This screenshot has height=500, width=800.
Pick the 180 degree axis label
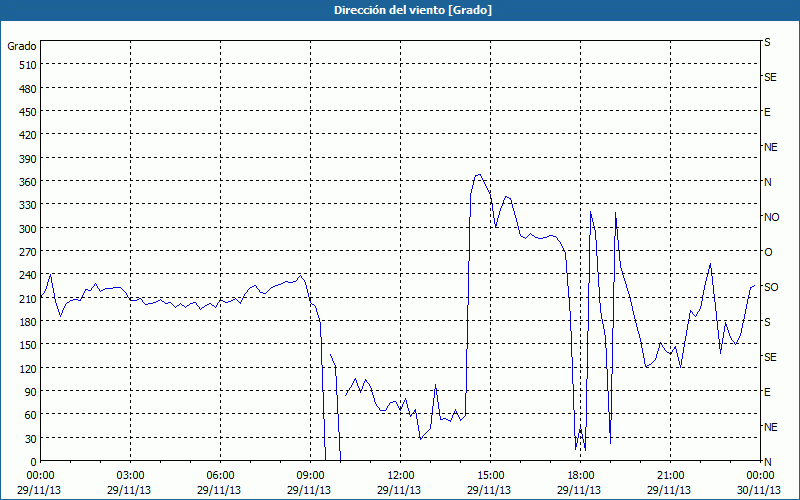28,322
